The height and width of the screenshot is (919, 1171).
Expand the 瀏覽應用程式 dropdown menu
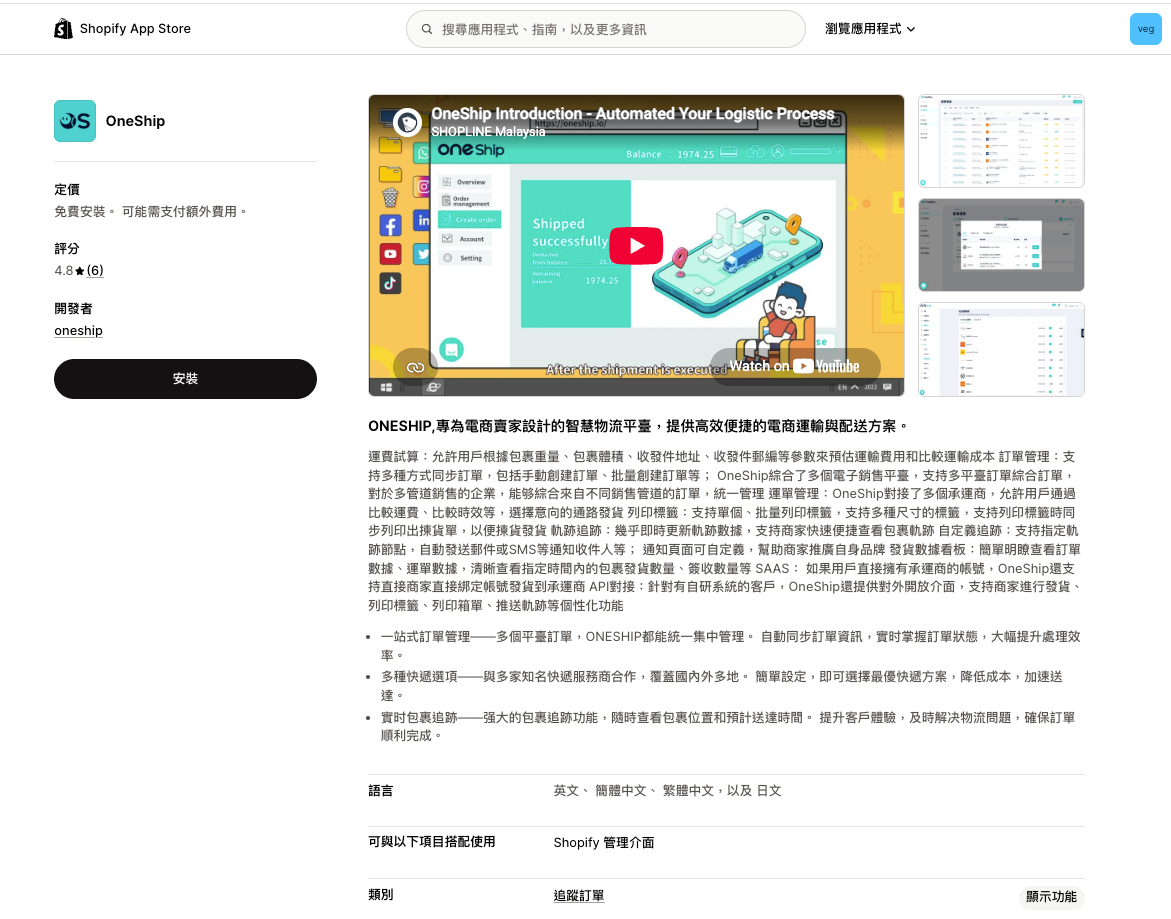click(870, 28)
